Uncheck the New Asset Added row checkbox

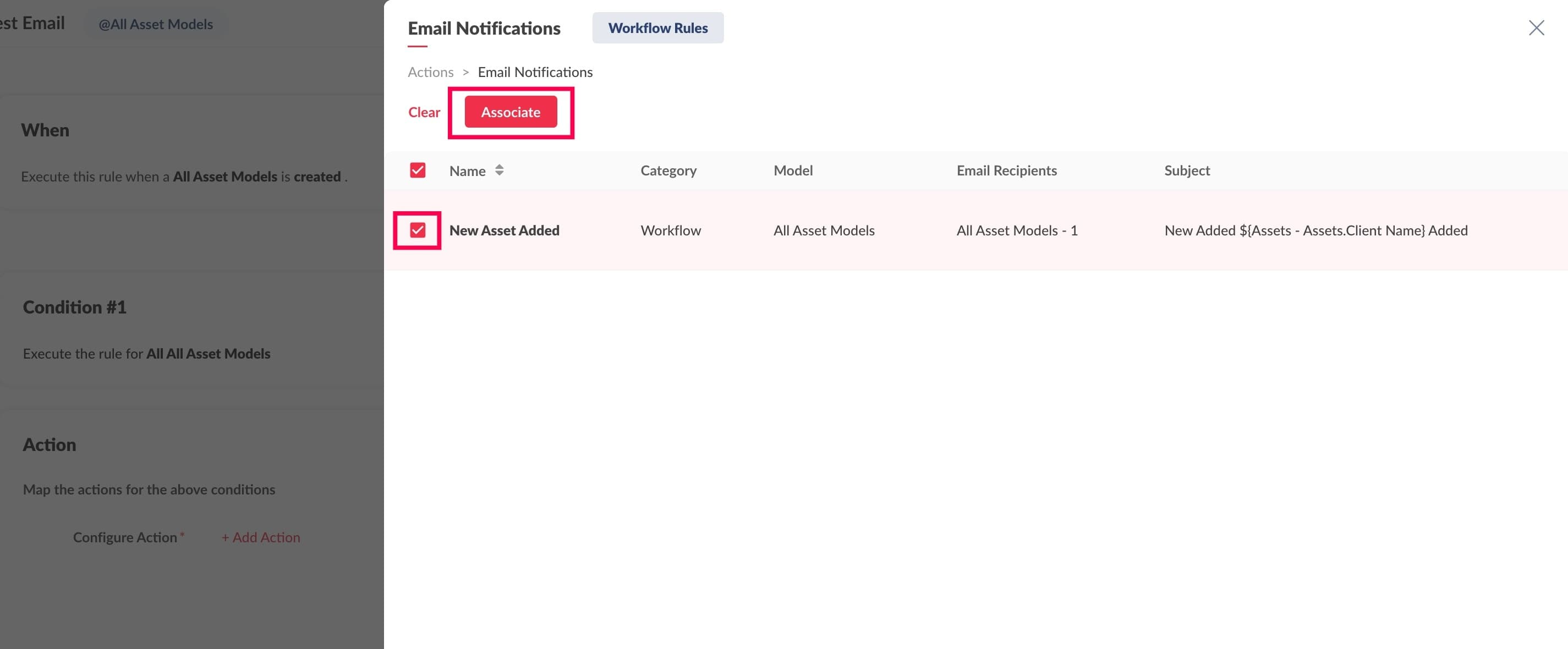coord(418,230)
